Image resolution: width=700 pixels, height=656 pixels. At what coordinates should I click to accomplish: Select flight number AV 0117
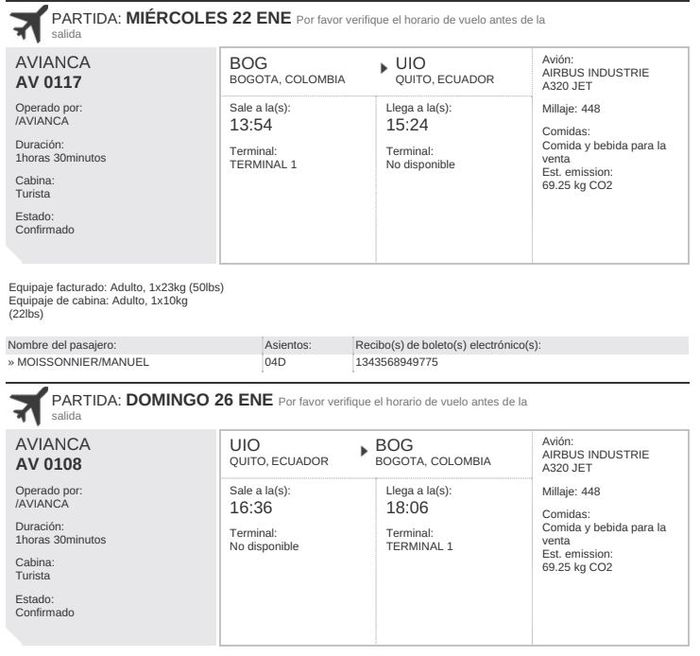point(49,83)
